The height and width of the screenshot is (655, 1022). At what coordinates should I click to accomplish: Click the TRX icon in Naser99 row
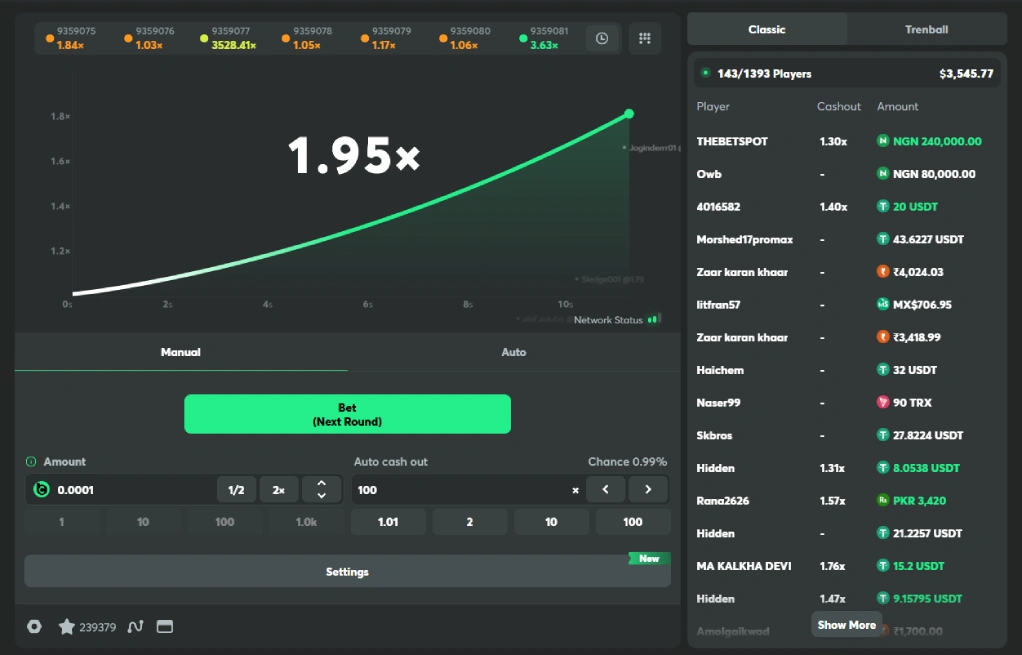coord(883,402)
